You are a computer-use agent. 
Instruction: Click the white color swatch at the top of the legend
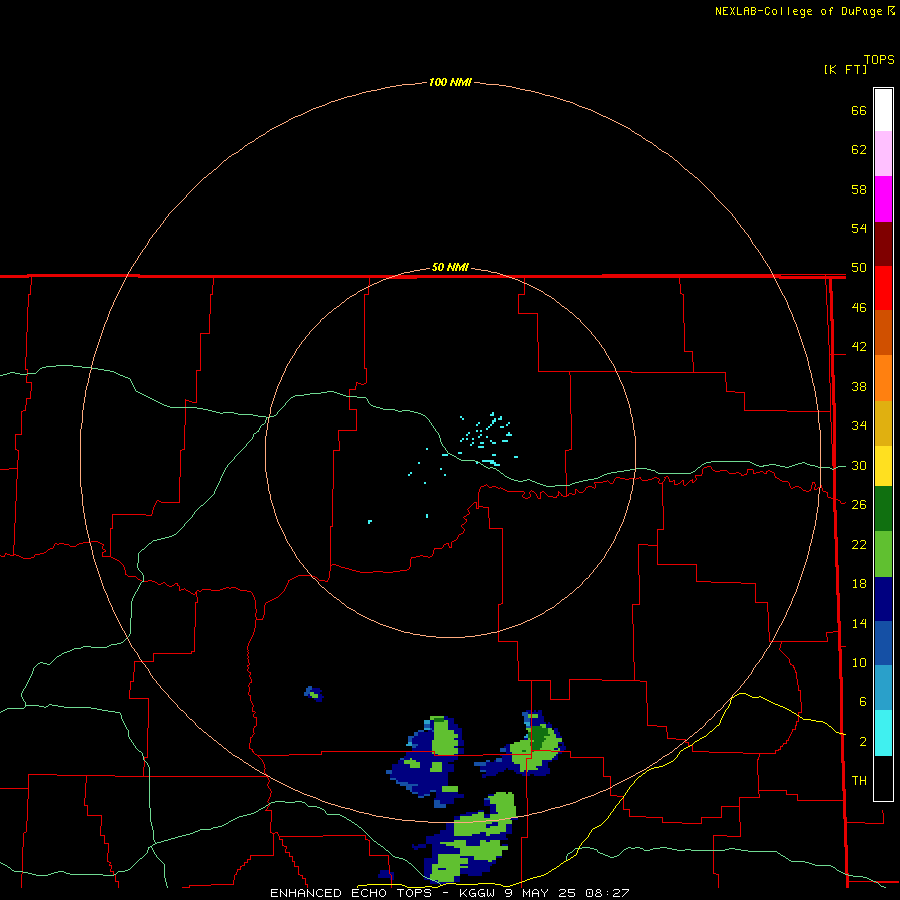pyautogui.click(x=883, y=110)
